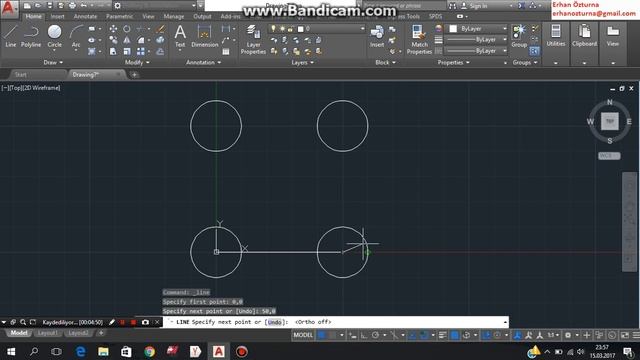Open the Manage ribbon tab
Screen dimensions: 640x360
pyautogui.click(x=173, y=16)
